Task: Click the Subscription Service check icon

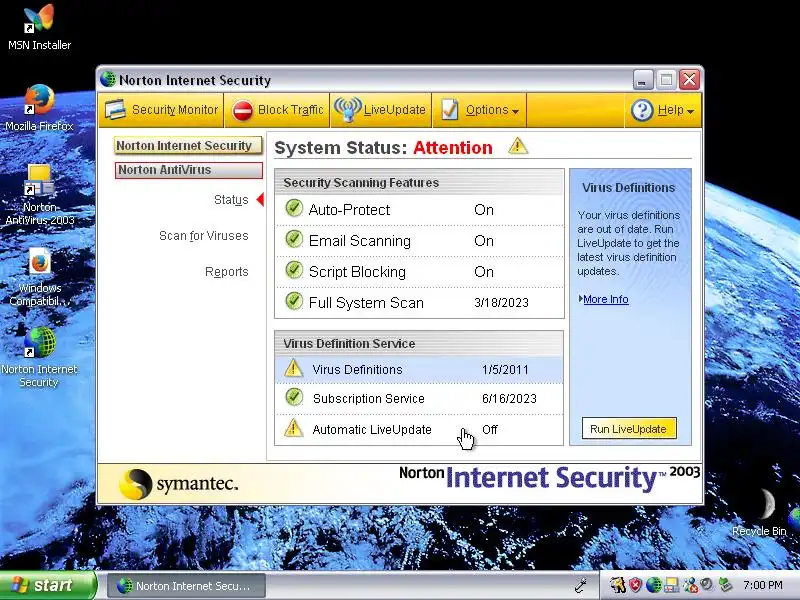Action: (x=294, y=397)
